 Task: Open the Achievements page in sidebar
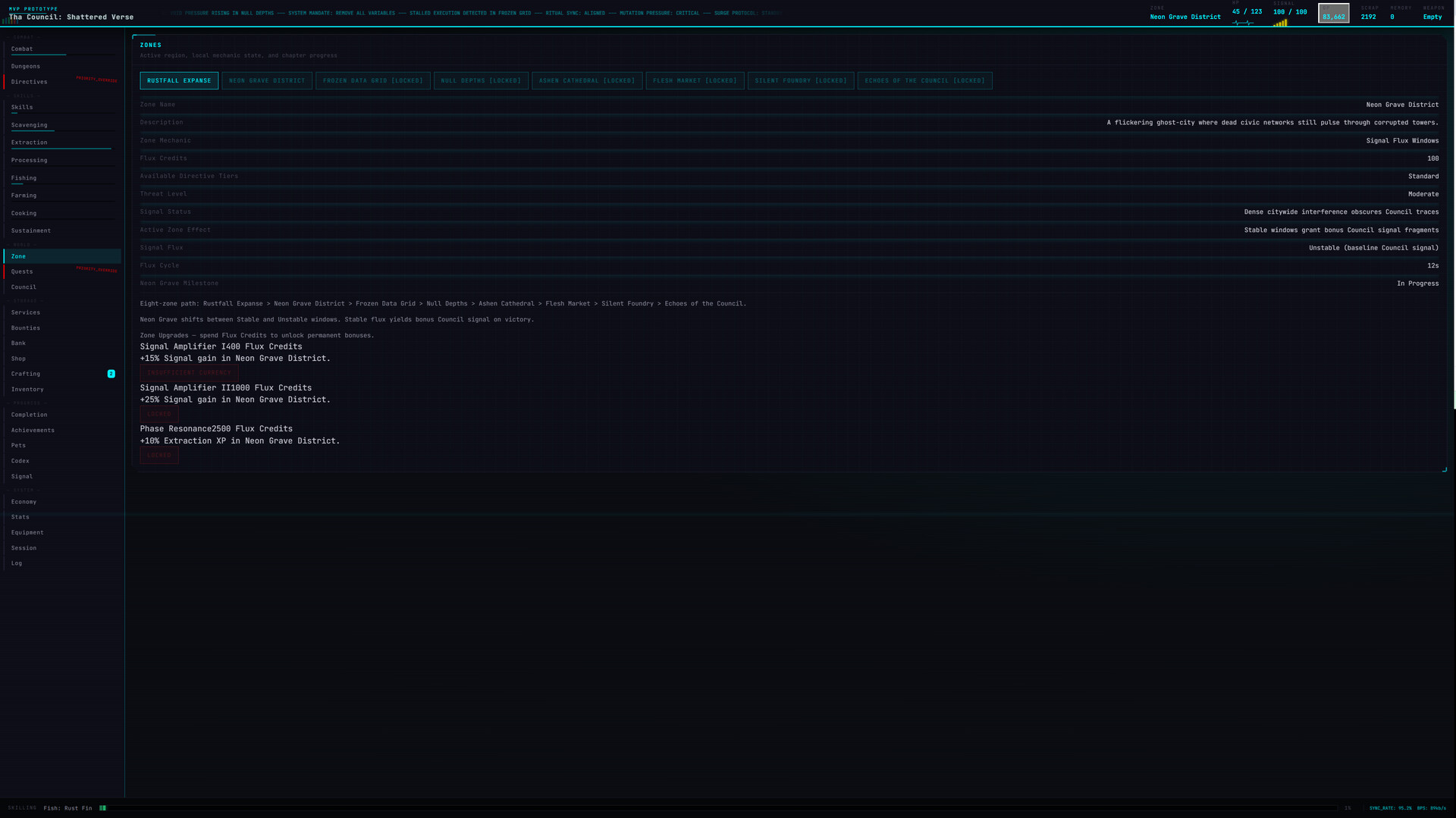33,431
